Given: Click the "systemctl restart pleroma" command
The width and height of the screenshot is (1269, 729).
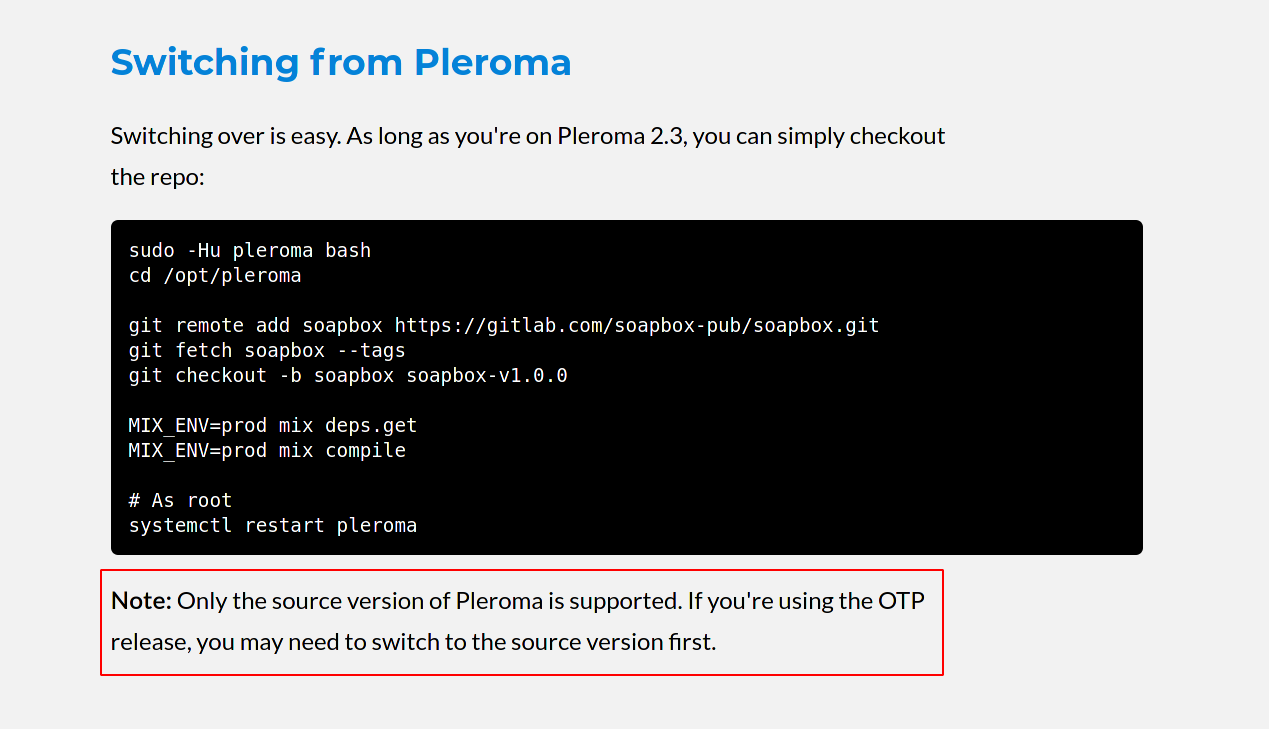Looking at the screenshot, I should coord(273,525).
